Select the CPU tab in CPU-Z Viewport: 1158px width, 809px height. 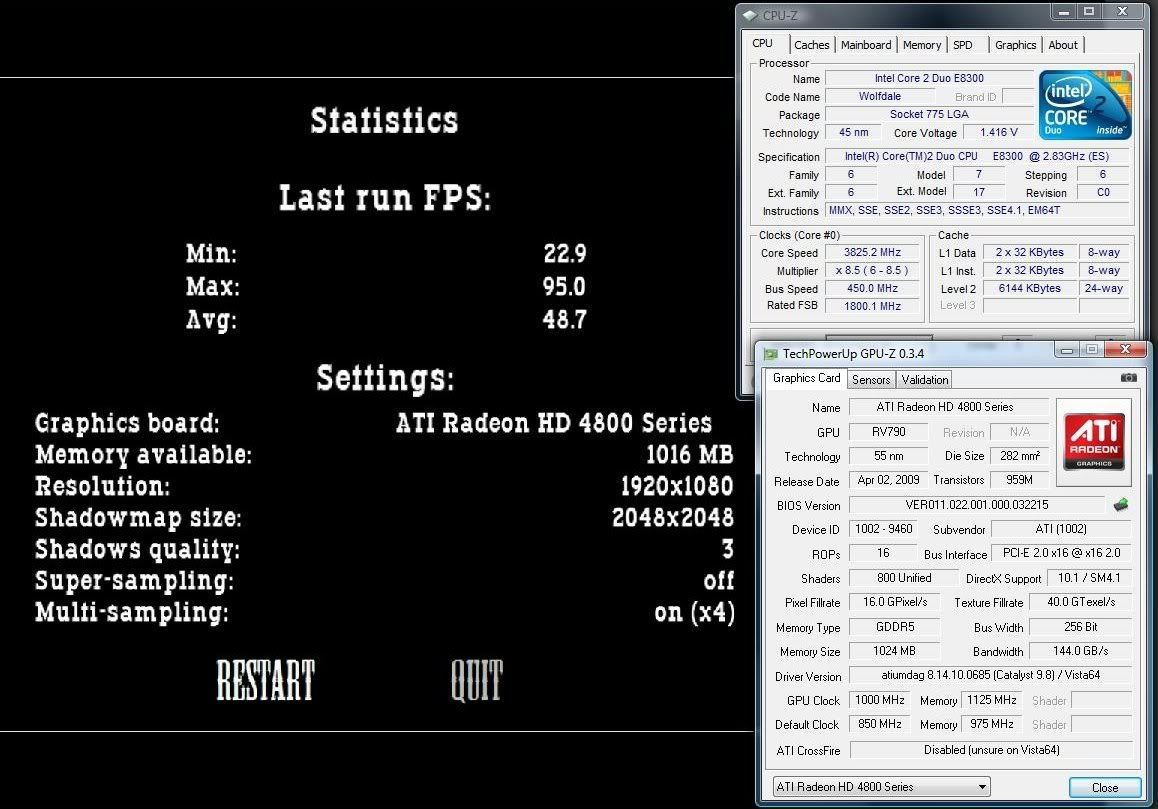tap(763, 44)
